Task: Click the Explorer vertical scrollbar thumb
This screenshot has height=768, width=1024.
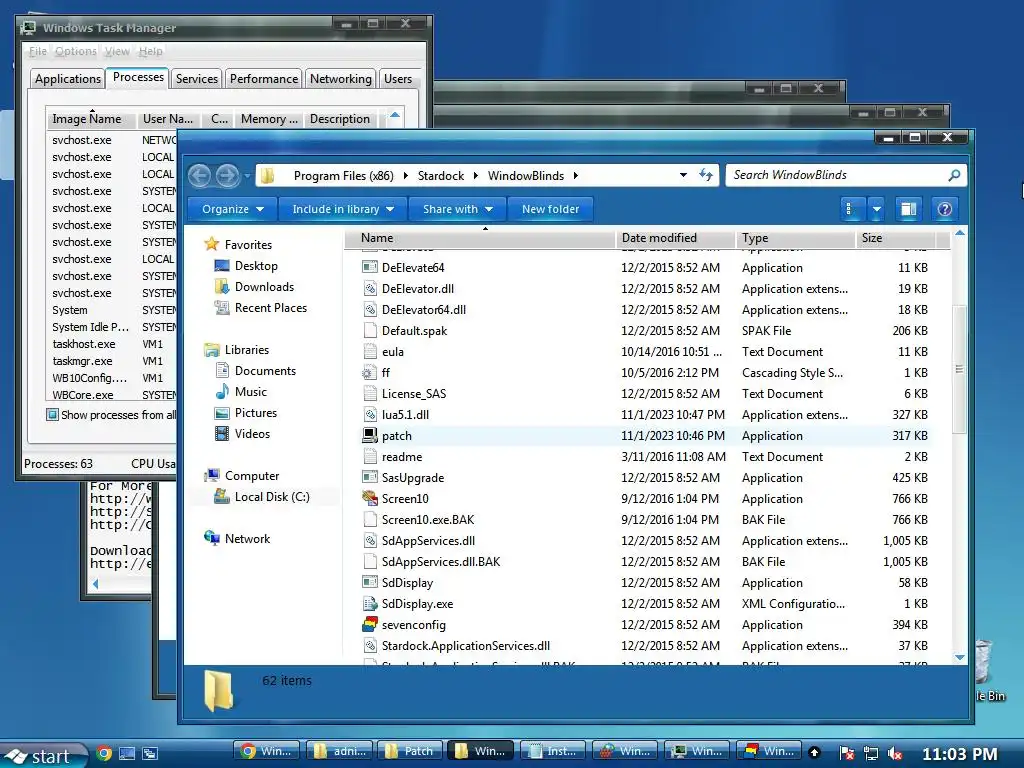Action: [959, 369]
